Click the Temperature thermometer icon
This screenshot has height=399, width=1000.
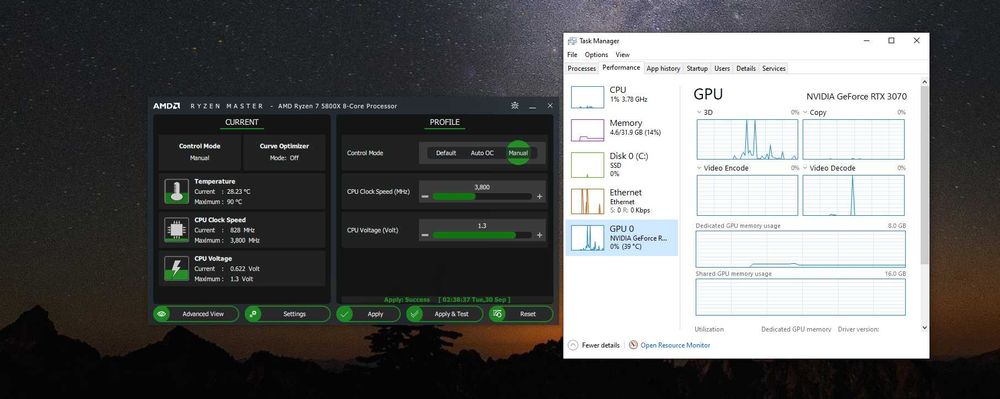click(177, 191)
